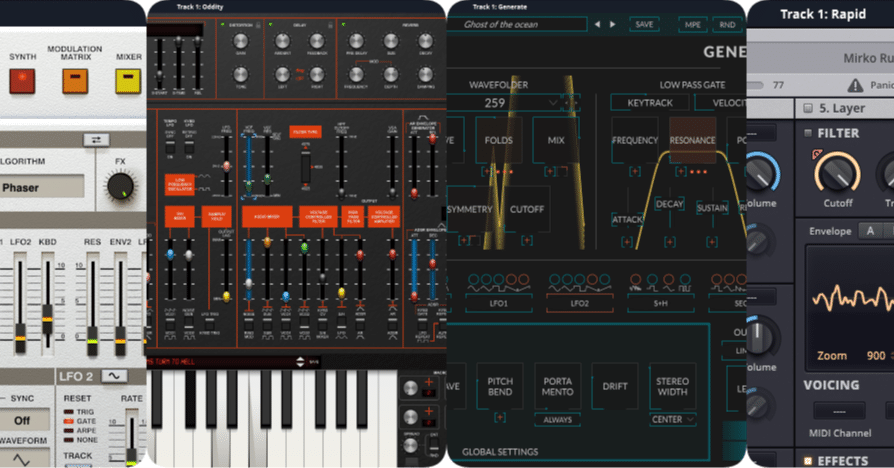Screen dimensions: 894x468
Task: Open the Phaser algorithm selector
Action: point(42,188)
